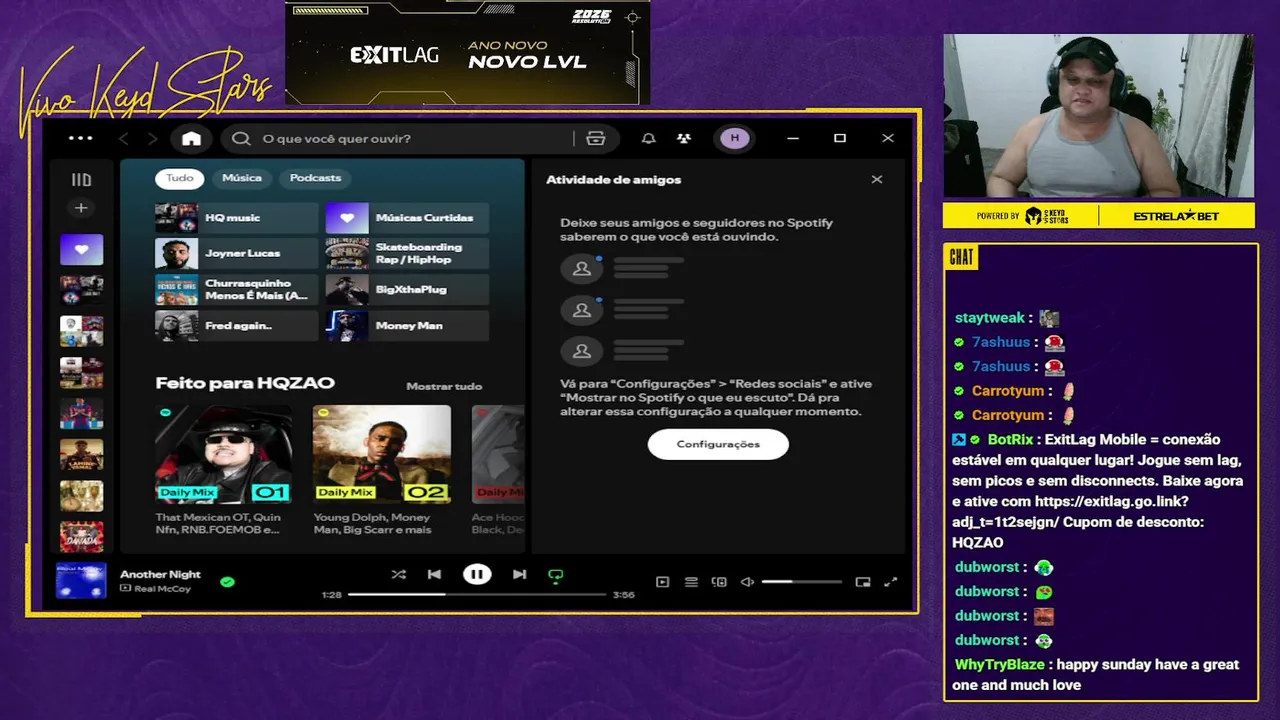This screenshot has width=1280, height=720.
Task: Click the EstrelaBet sponsor logo
Action: (1176, 216)
